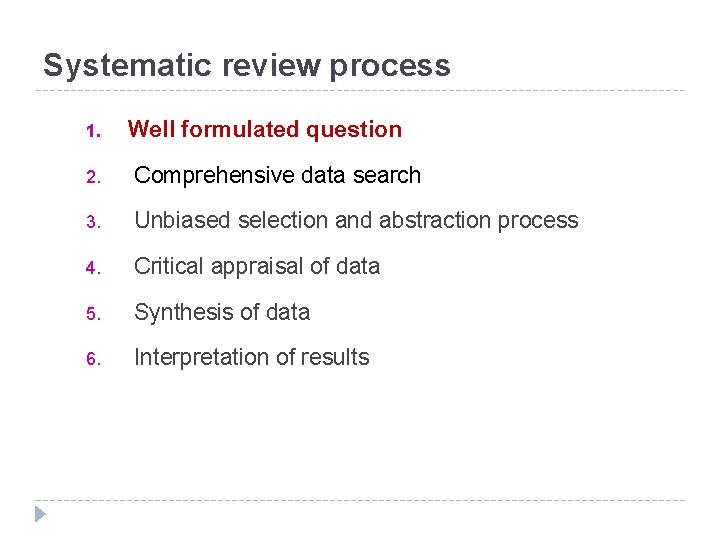The image size is (720, 540).
Task: Click the dashed line below the title
Action: 360,91
